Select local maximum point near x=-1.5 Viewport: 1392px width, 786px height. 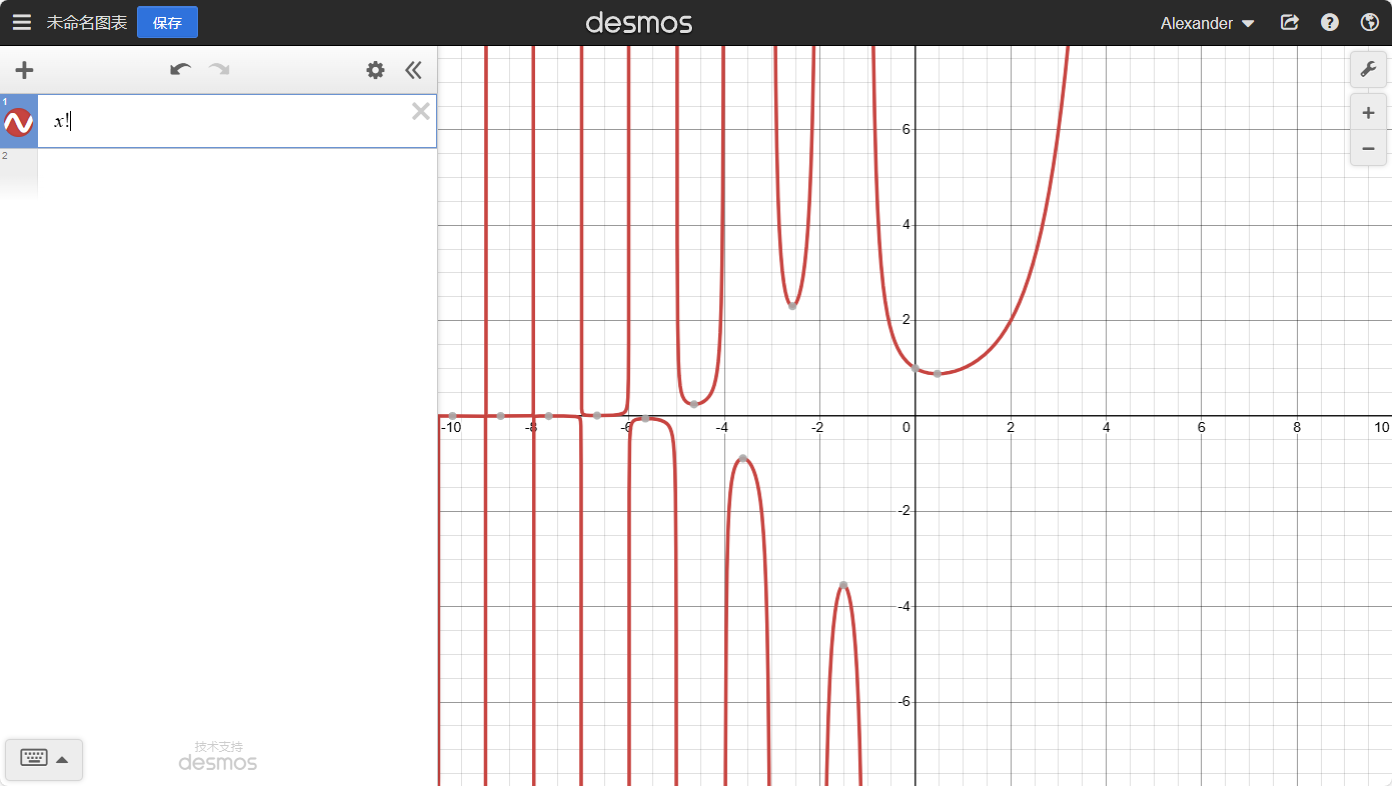pyautogui.click(x=843, y=584)
